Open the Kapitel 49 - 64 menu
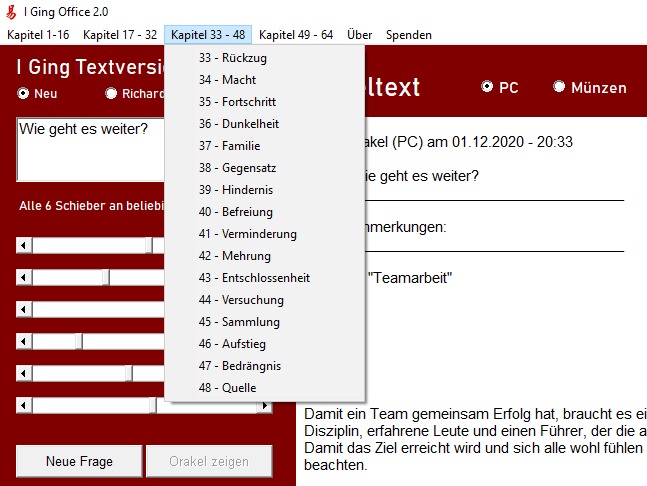Viewport: 647px width, 486px height. 296,35
